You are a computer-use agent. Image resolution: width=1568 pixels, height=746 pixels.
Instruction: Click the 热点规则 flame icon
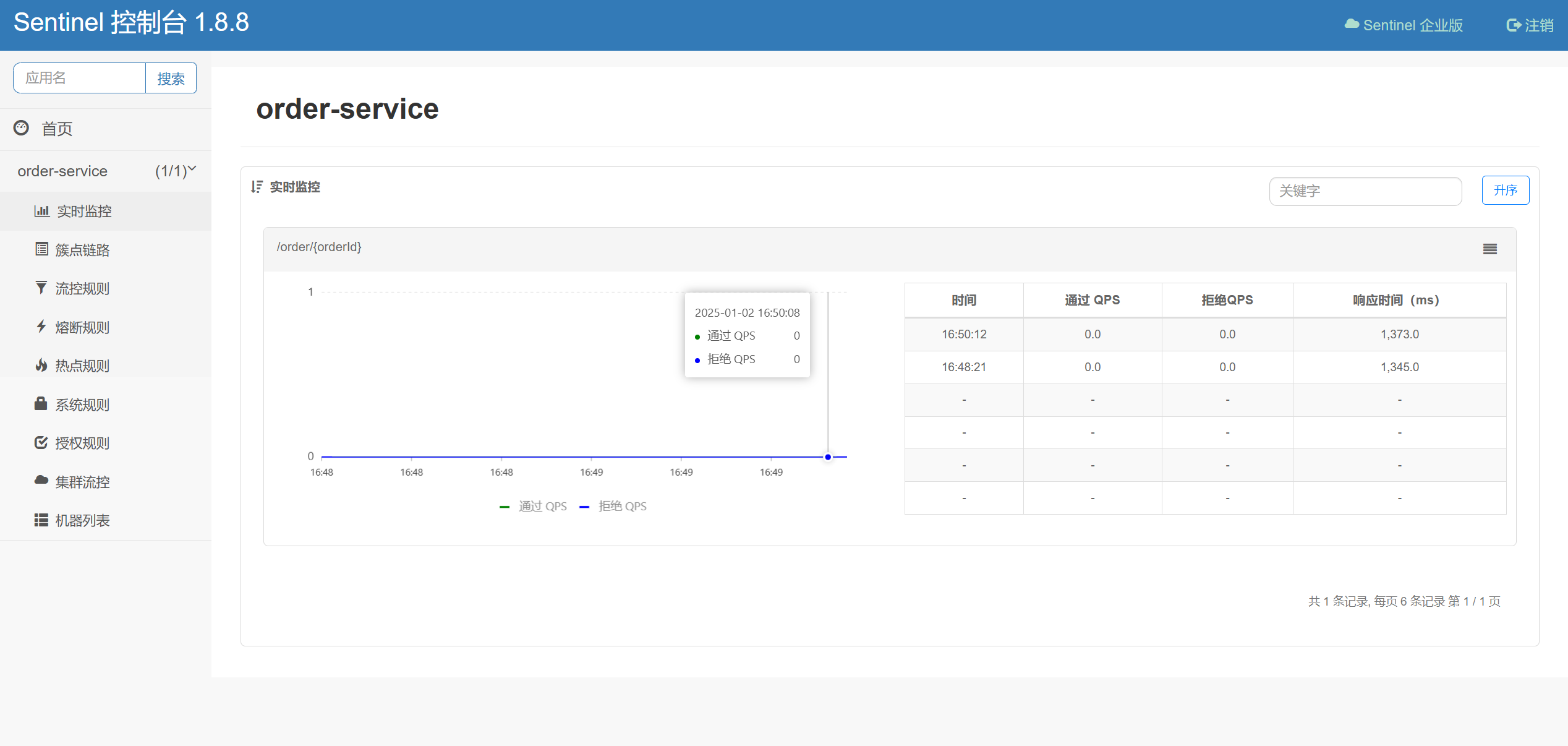(x=41, y=365)
